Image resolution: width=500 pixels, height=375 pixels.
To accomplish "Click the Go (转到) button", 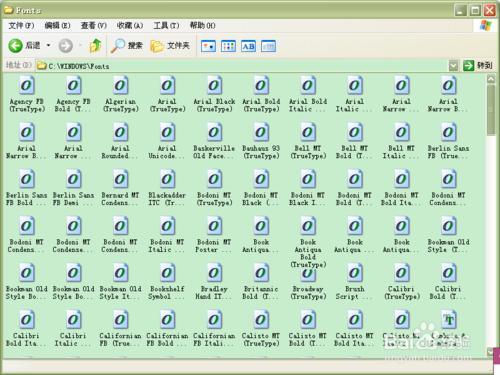I will click(x=478, y=65).
